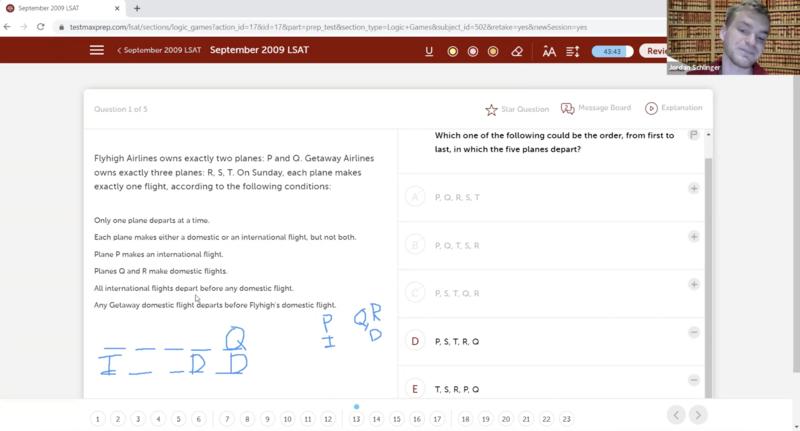Select the eraser tool
The image size is (800, 431).
point(517,51)
